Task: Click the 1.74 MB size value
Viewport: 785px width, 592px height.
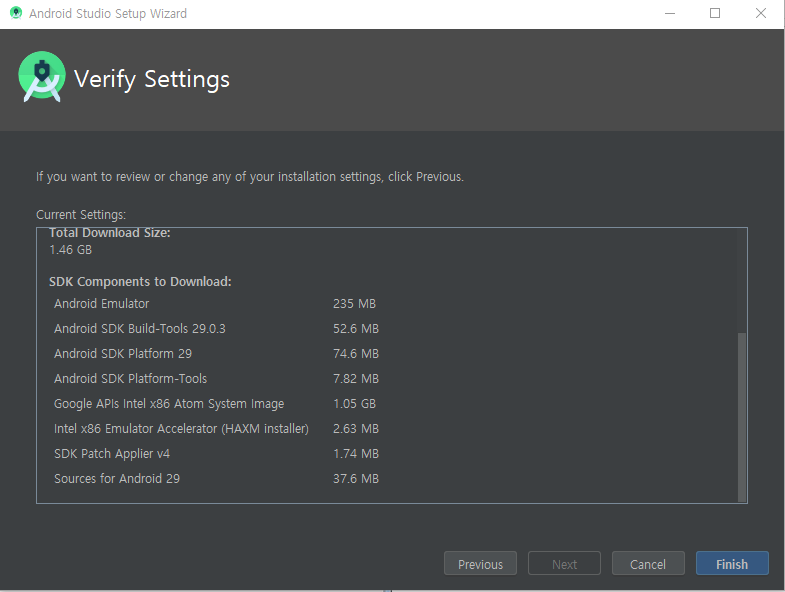Action: coord(356,454)
